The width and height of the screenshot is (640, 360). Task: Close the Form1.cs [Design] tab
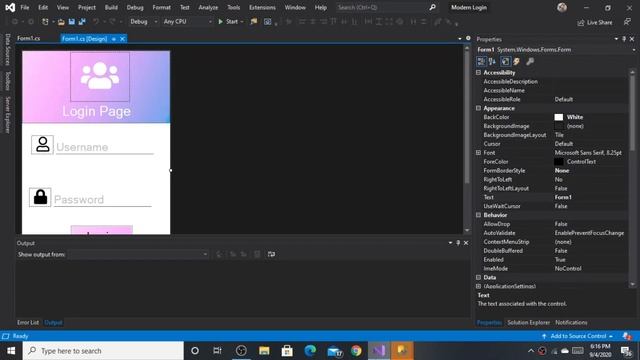coord(122,39)
